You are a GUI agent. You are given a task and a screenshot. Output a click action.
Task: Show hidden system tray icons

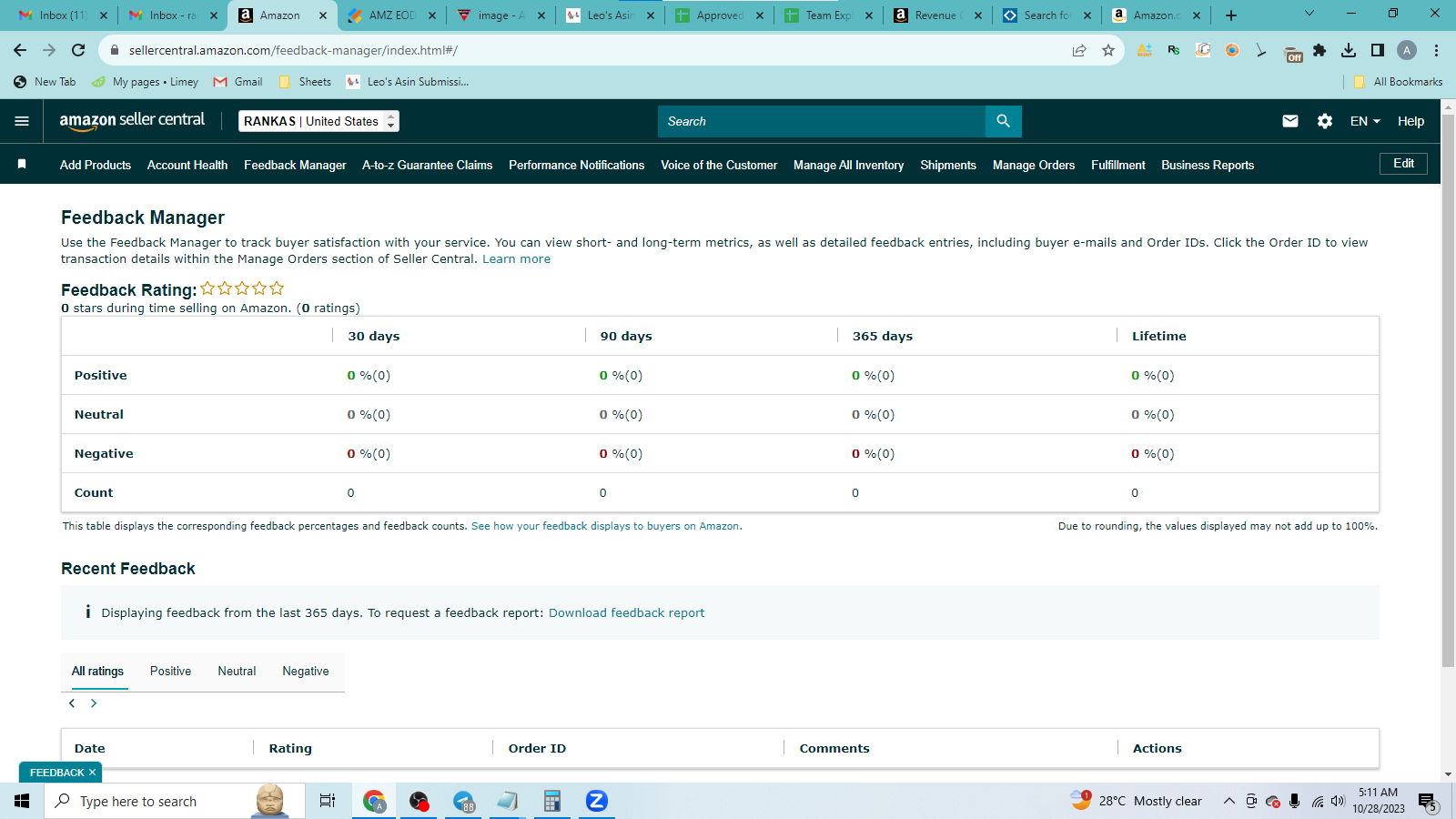[1228, 802]
